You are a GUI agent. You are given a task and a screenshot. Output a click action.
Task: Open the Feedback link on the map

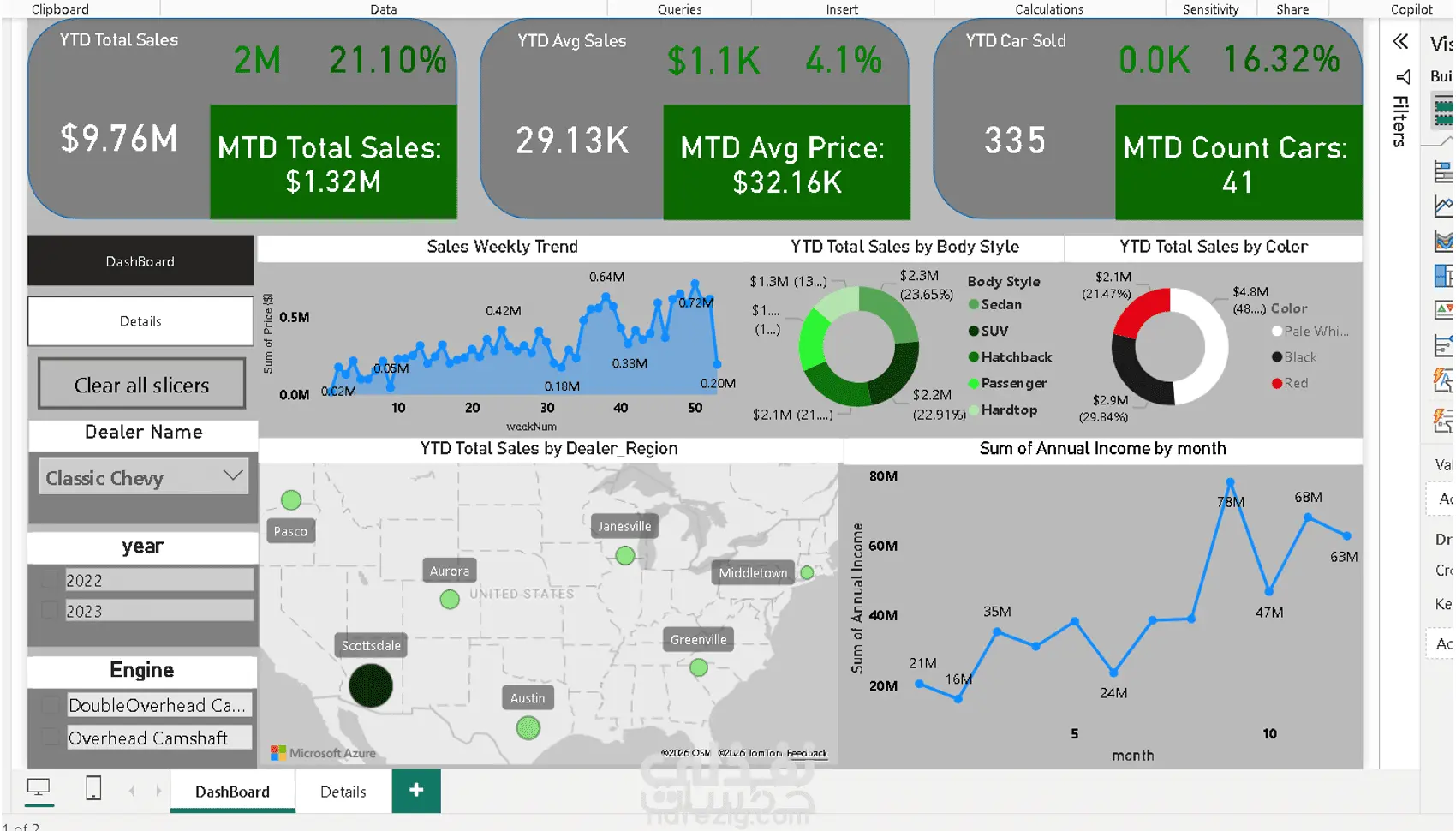coord(807,753)
